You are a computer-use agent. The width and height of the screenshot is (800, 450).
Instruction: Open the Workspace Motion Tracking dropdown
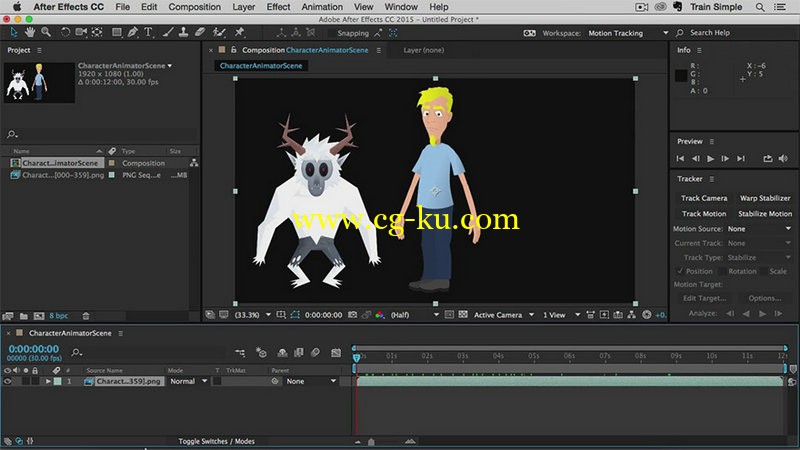click(628, 33)
